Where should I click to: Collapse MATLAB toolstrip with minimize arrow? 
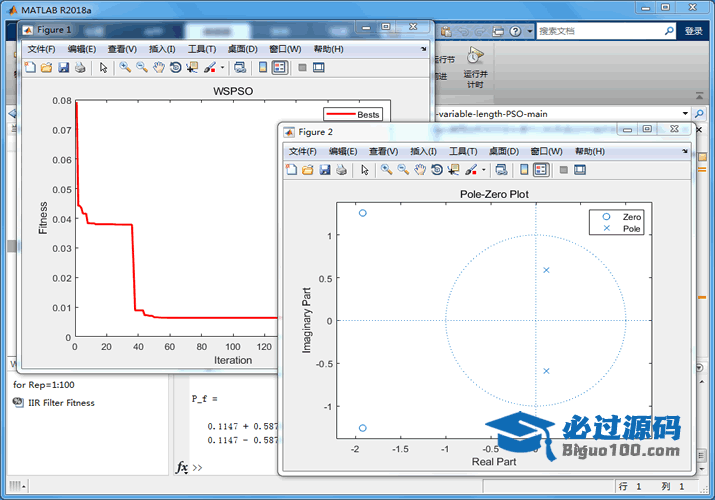699,96
